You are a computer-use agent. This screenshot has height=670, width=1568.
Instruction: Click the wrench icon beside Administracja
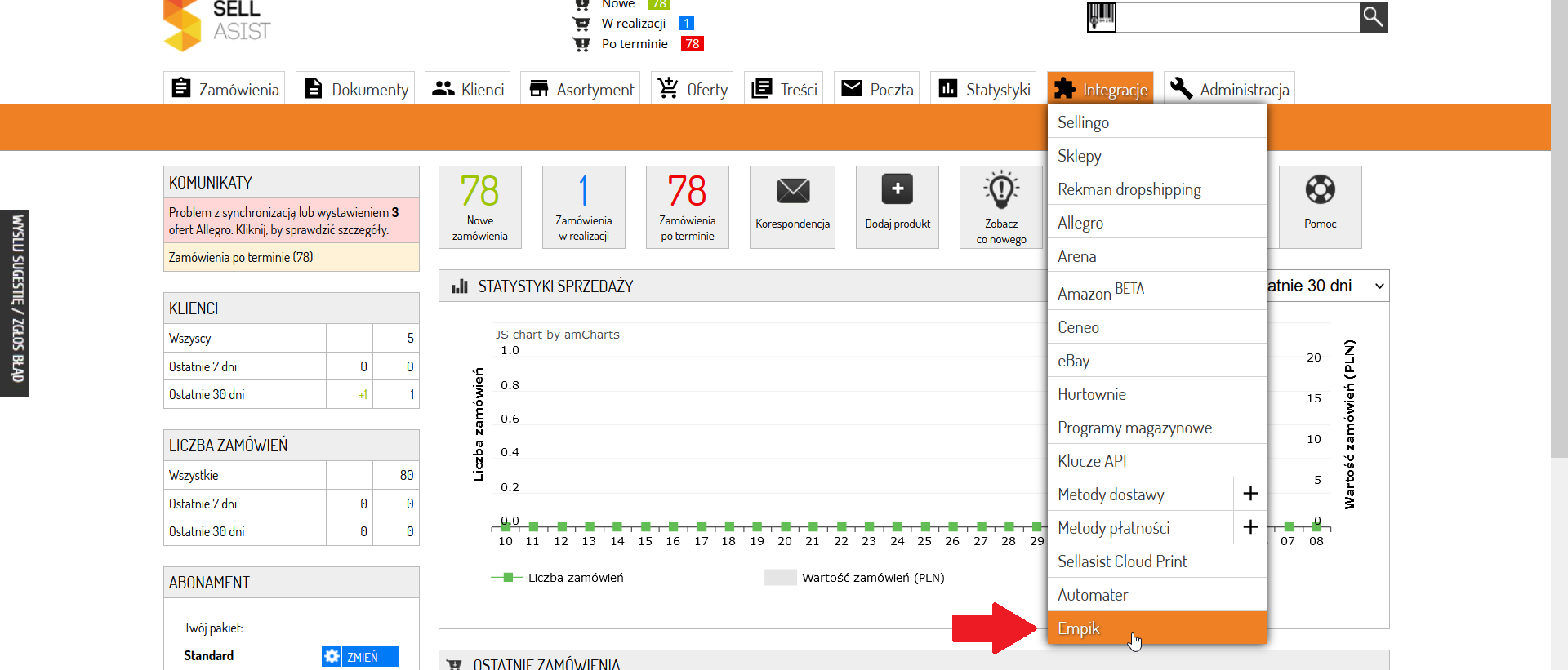pos(1182,88)
